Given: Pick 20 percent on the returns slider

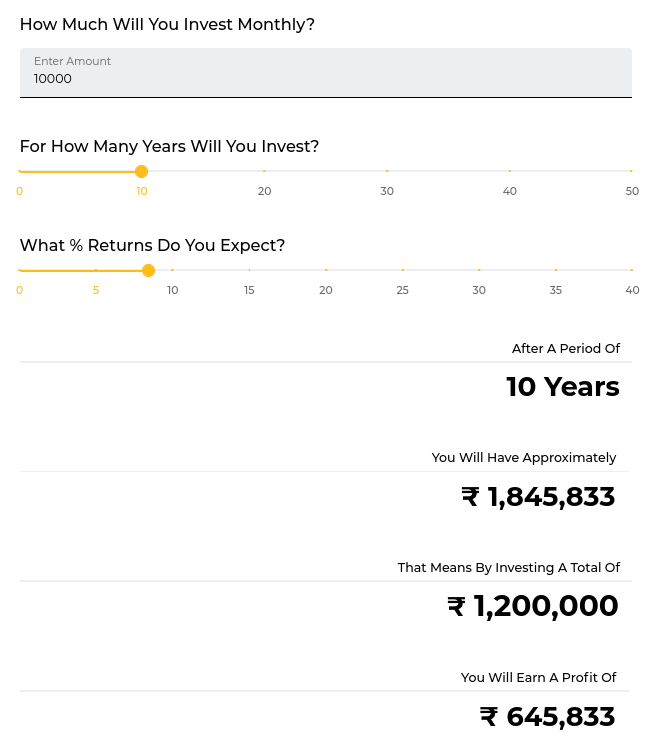Looking at the screenshot, I should 326,270.
